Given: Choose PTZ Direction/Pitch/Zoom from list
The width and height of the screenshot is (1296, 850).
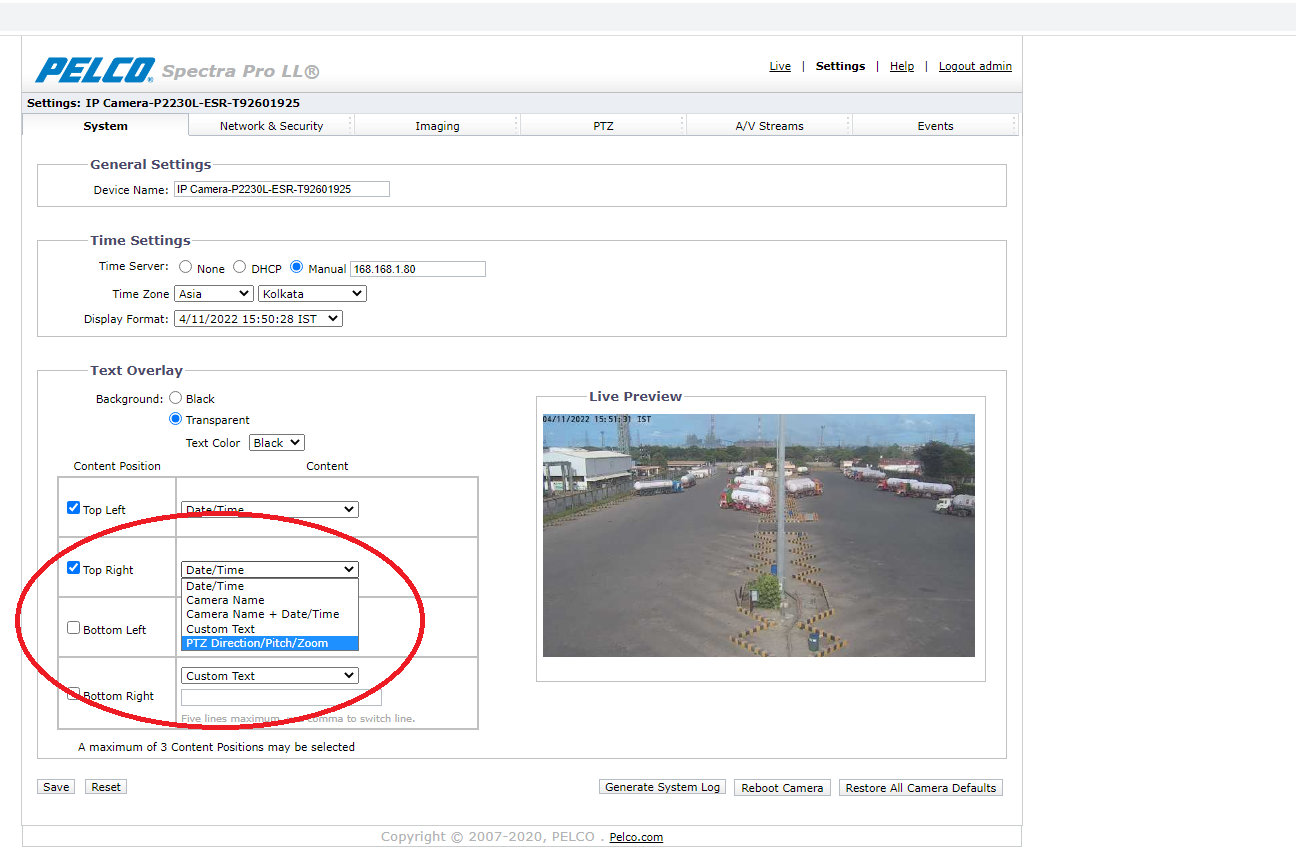Looking at the screenshot, I should (x=257, y=643).
